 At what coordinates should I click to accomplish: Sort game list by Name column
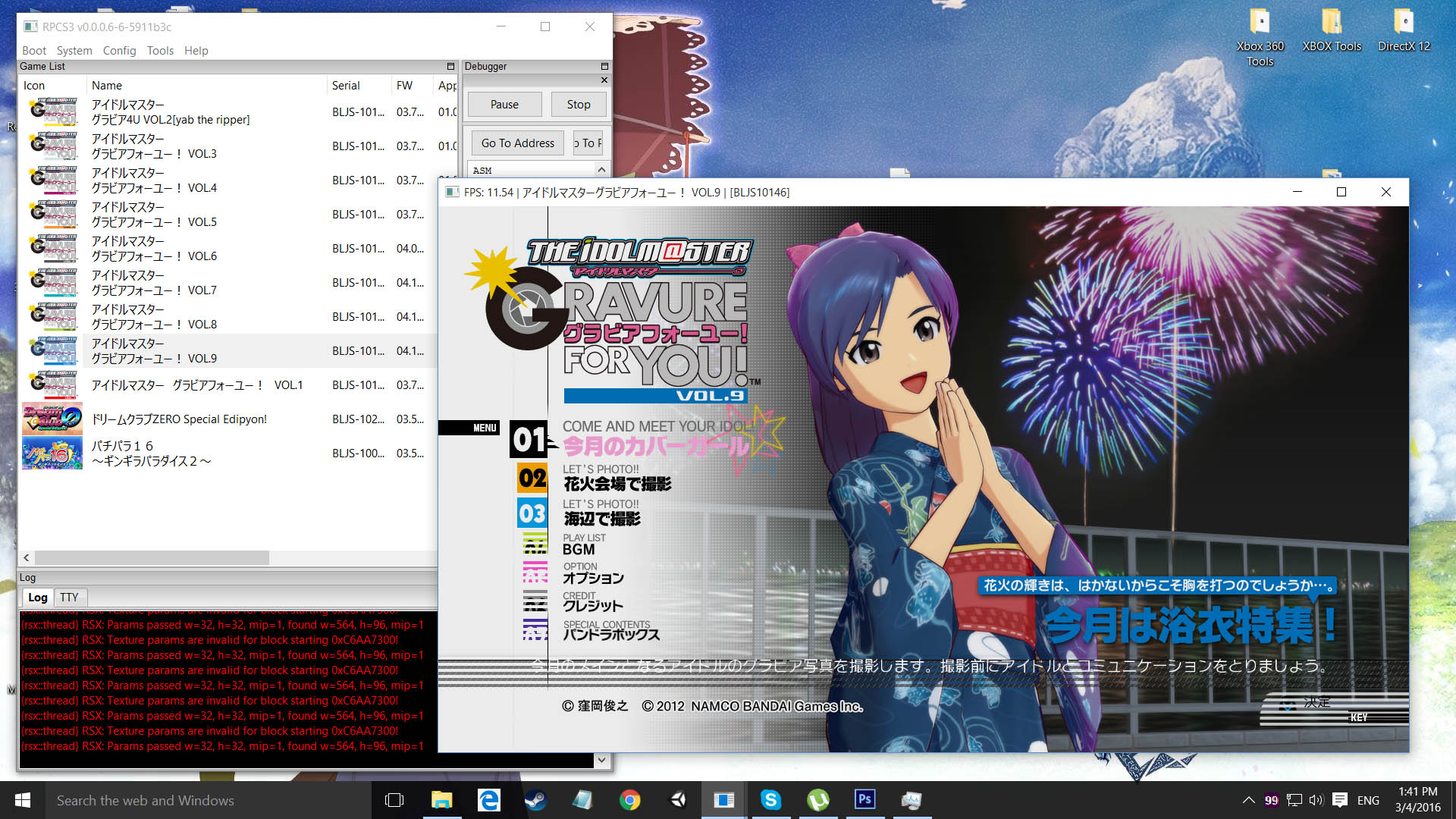(x=206, y=86)
